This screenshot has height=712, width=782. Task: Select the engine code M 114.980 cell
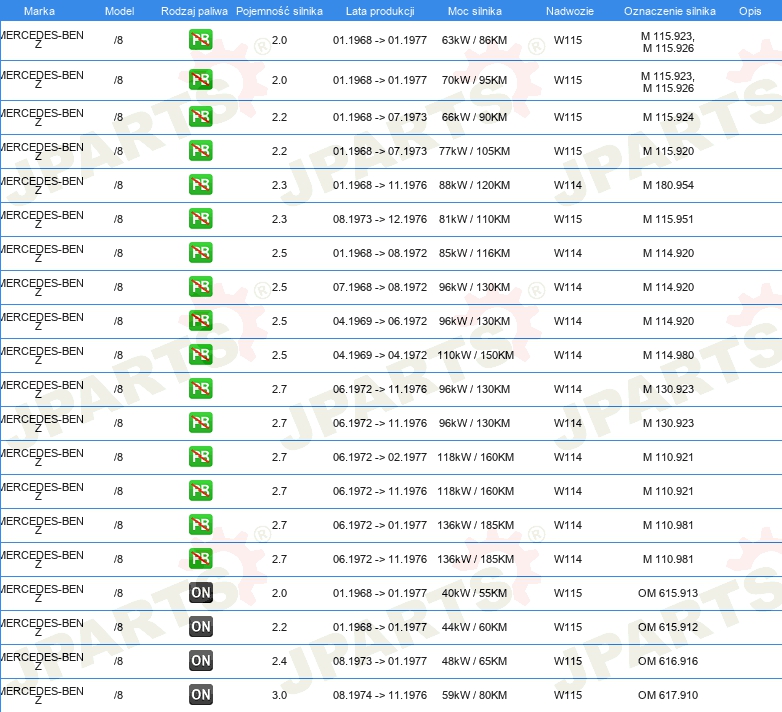pyautogui.click(x=668, y=355)
